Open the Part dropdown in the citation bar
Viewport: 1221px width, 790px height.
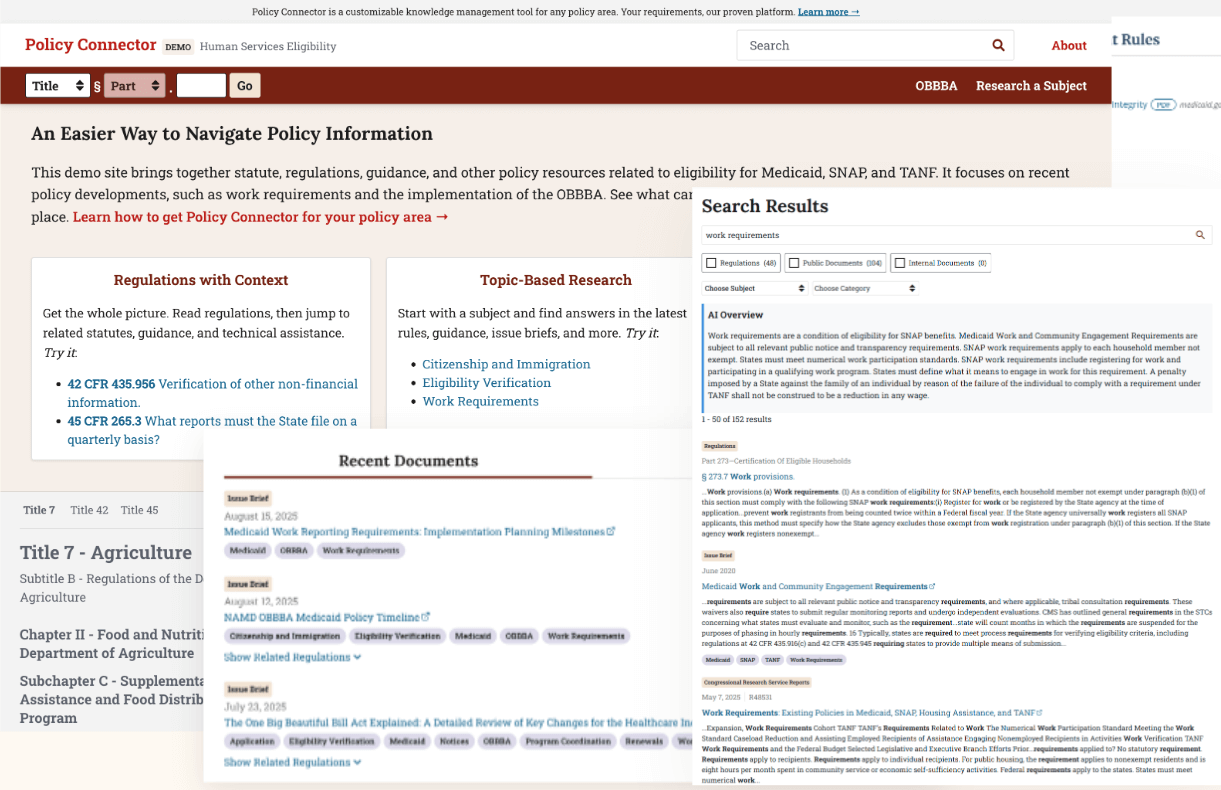(134, 85)
